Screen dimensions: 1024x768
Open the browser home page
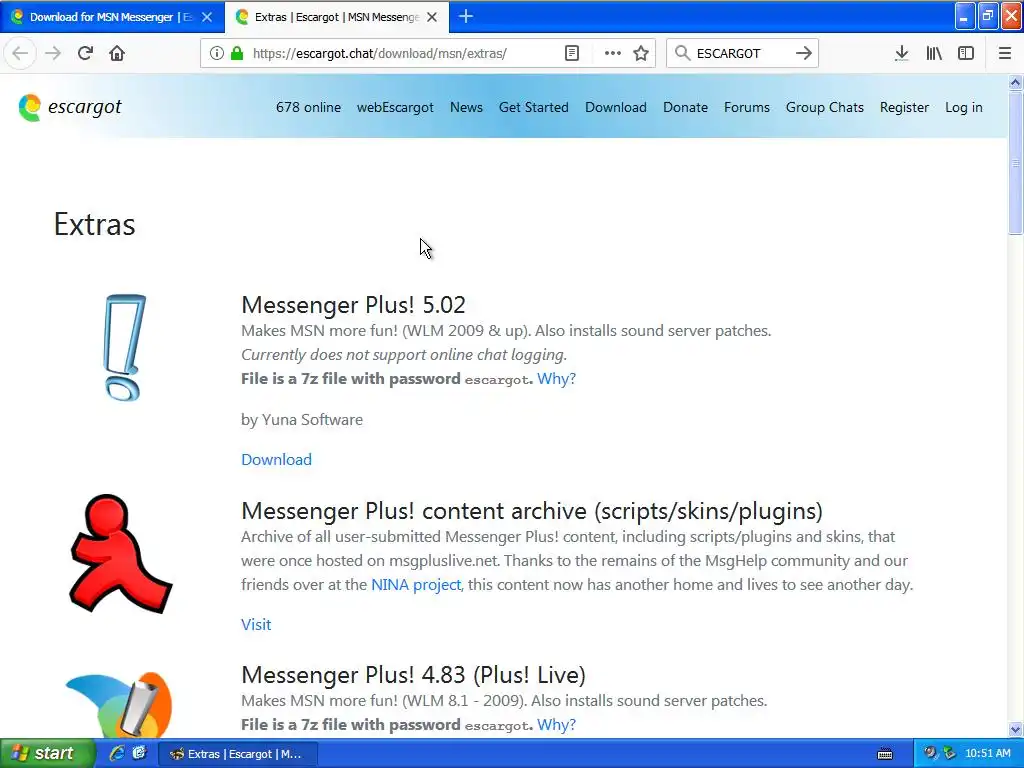pos(117,53)
